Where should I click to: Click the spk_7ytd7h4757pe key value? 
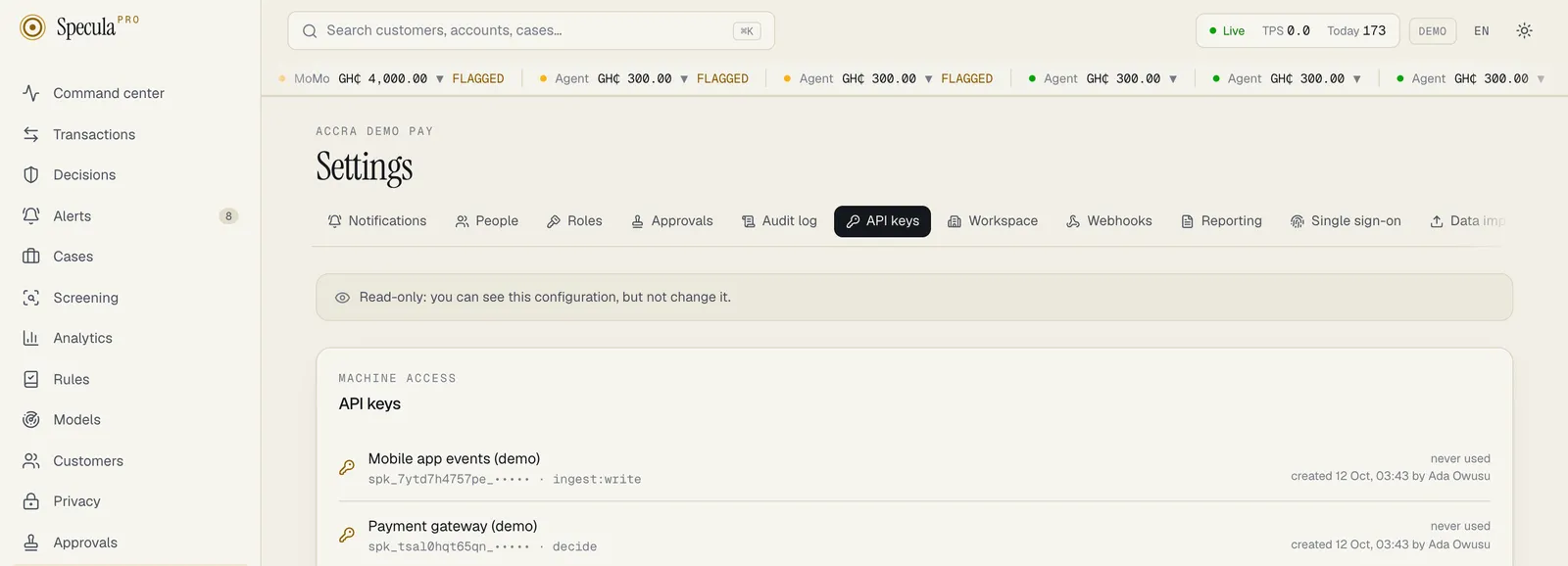click(x=449, y=479)
